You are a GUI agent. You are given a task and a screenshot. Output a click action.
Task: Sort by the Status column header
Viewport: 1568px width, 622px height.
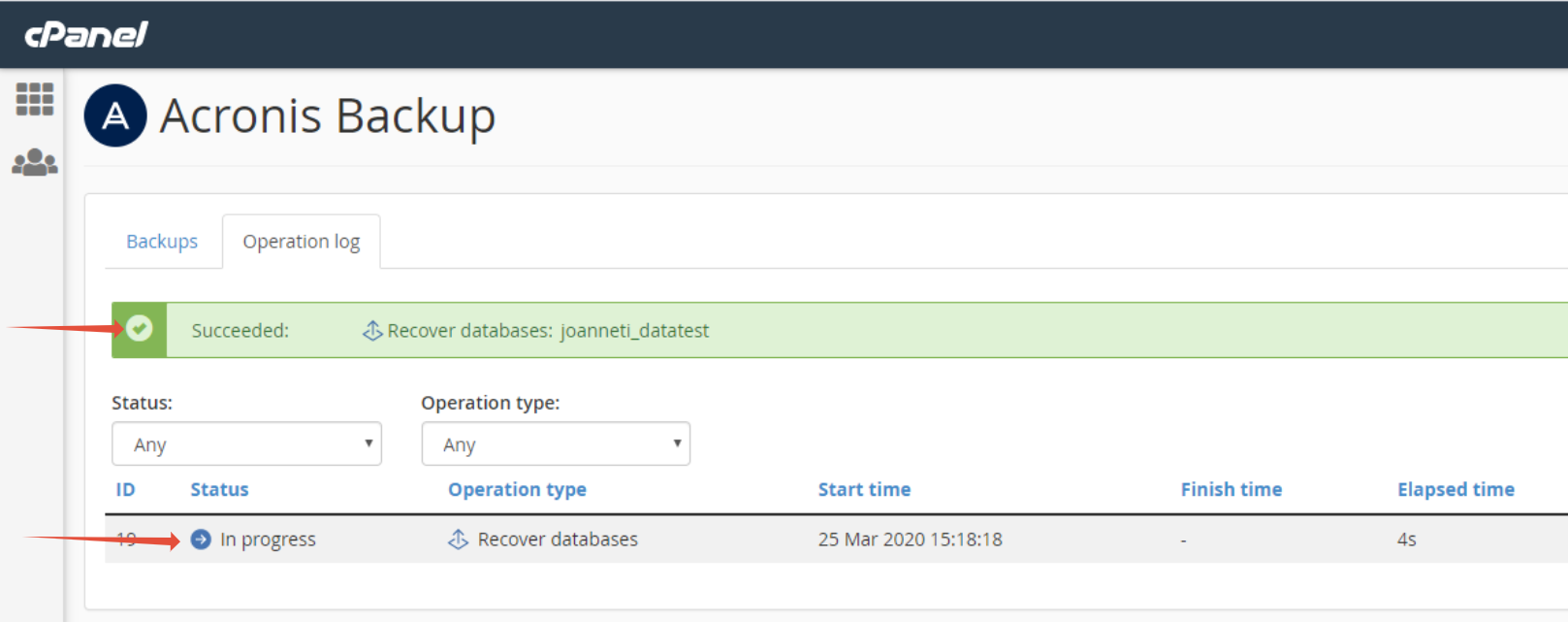click(x=219, y=490)
